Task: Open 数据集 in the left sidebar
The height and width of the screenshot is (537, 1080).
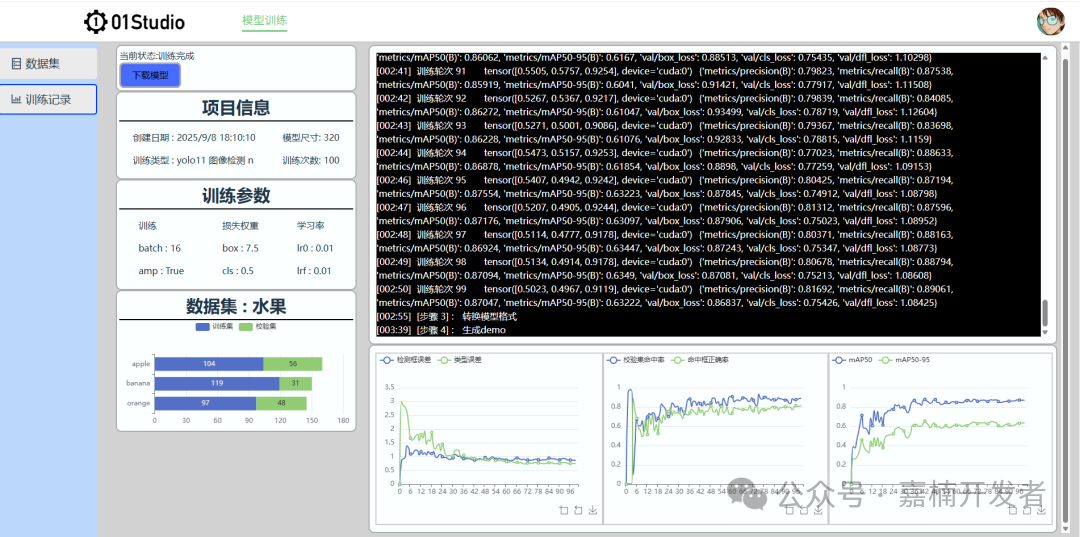Action: tap(48, 63)
